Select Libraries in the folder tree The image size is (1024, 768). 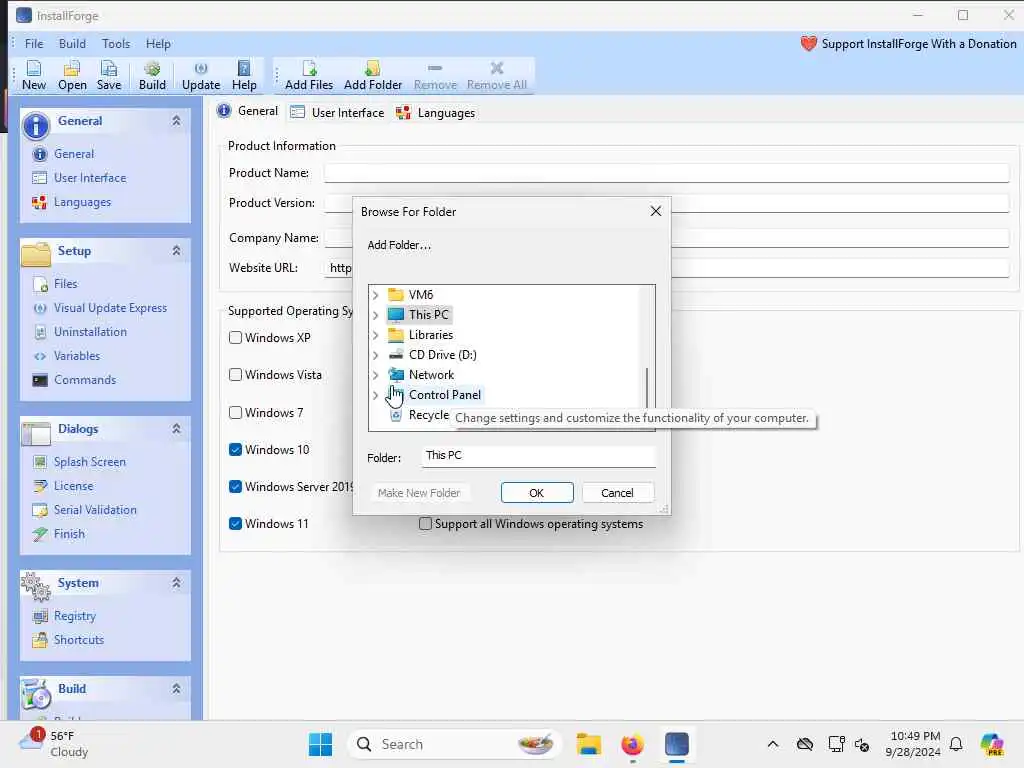pos(431,335)
